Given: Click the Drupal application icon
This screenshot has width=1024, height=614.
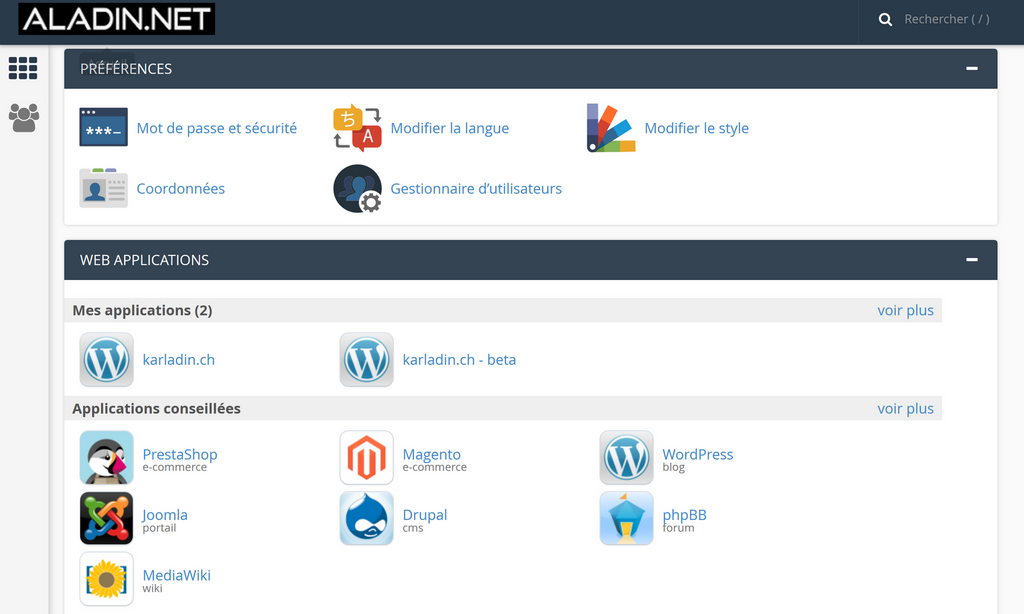Looking at the screenshot, I should pyautogui.click(x=366, y=518).
